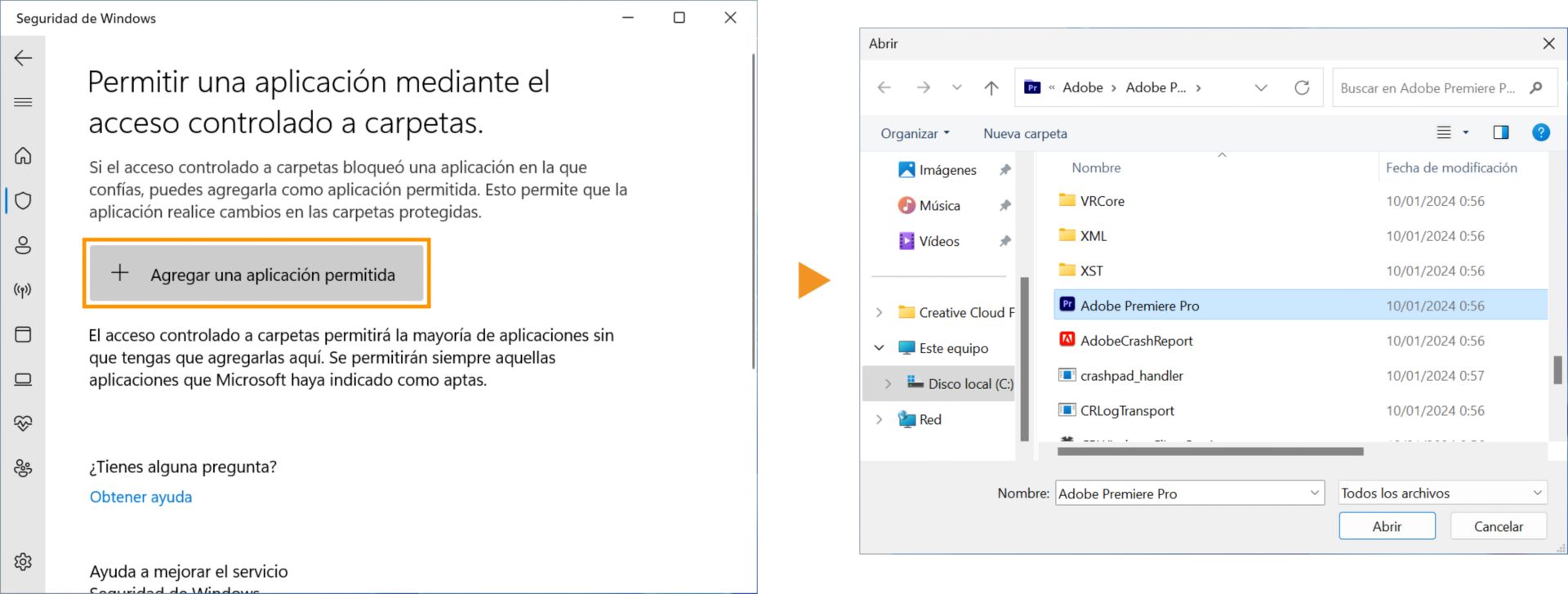Sort by Fecha de modificación column
The height and width of the screenshot is (594, 1568).
[1451, 167]
